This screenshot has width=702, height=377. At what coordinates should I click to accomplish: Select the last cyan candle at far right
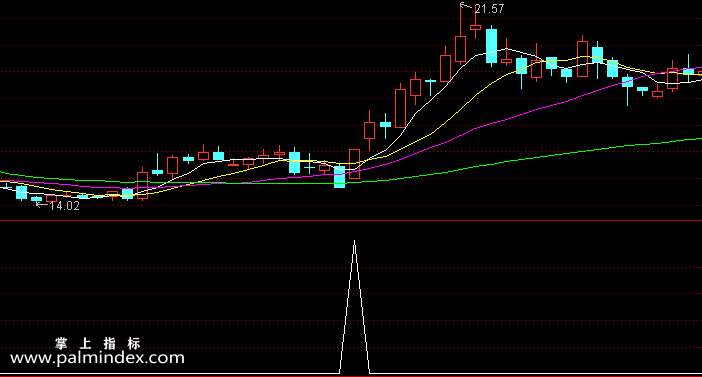[x=689, y=71]
